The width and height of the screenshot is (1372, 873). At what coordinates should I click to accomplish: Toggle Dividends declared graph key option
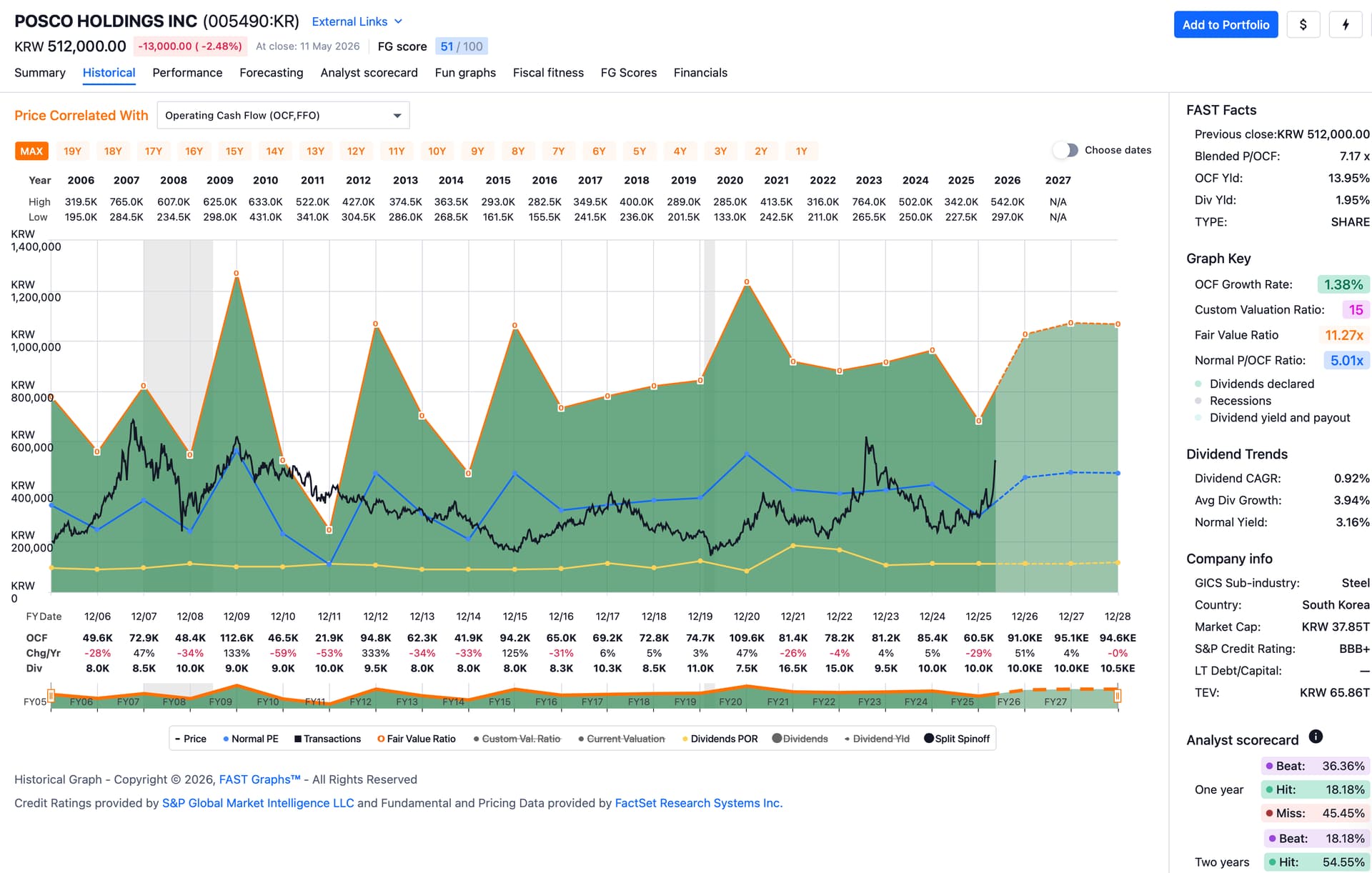coord(1261,384)
